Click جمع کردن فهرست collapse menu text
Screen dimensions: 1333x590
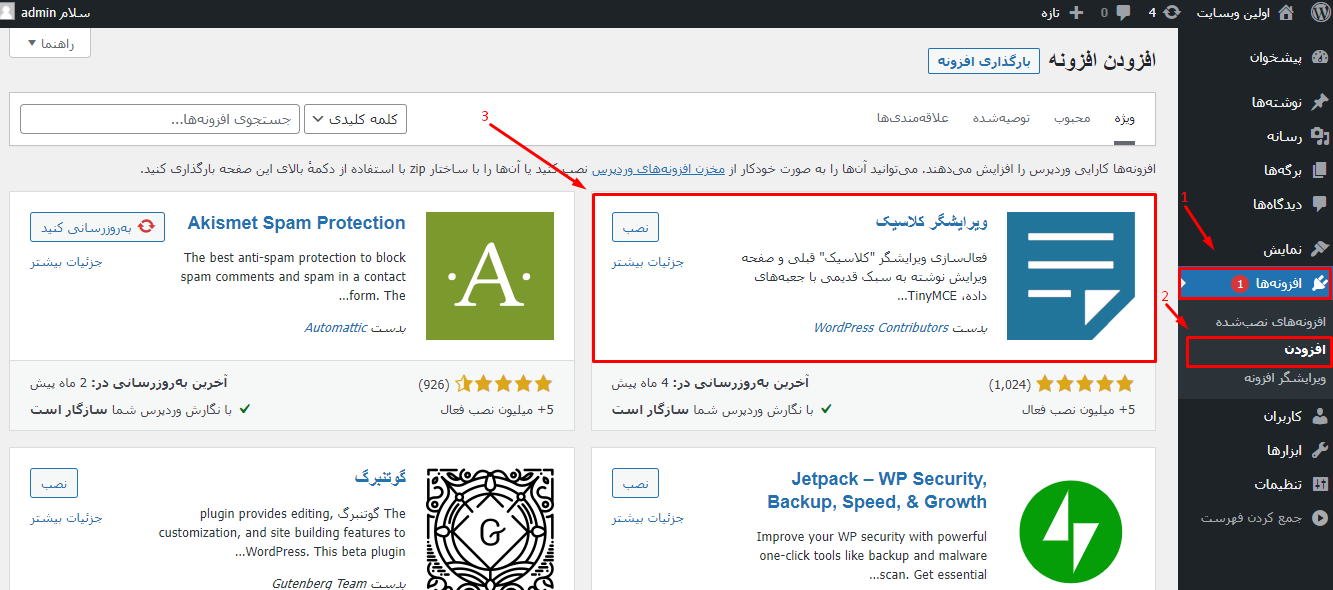(1251, 518)
